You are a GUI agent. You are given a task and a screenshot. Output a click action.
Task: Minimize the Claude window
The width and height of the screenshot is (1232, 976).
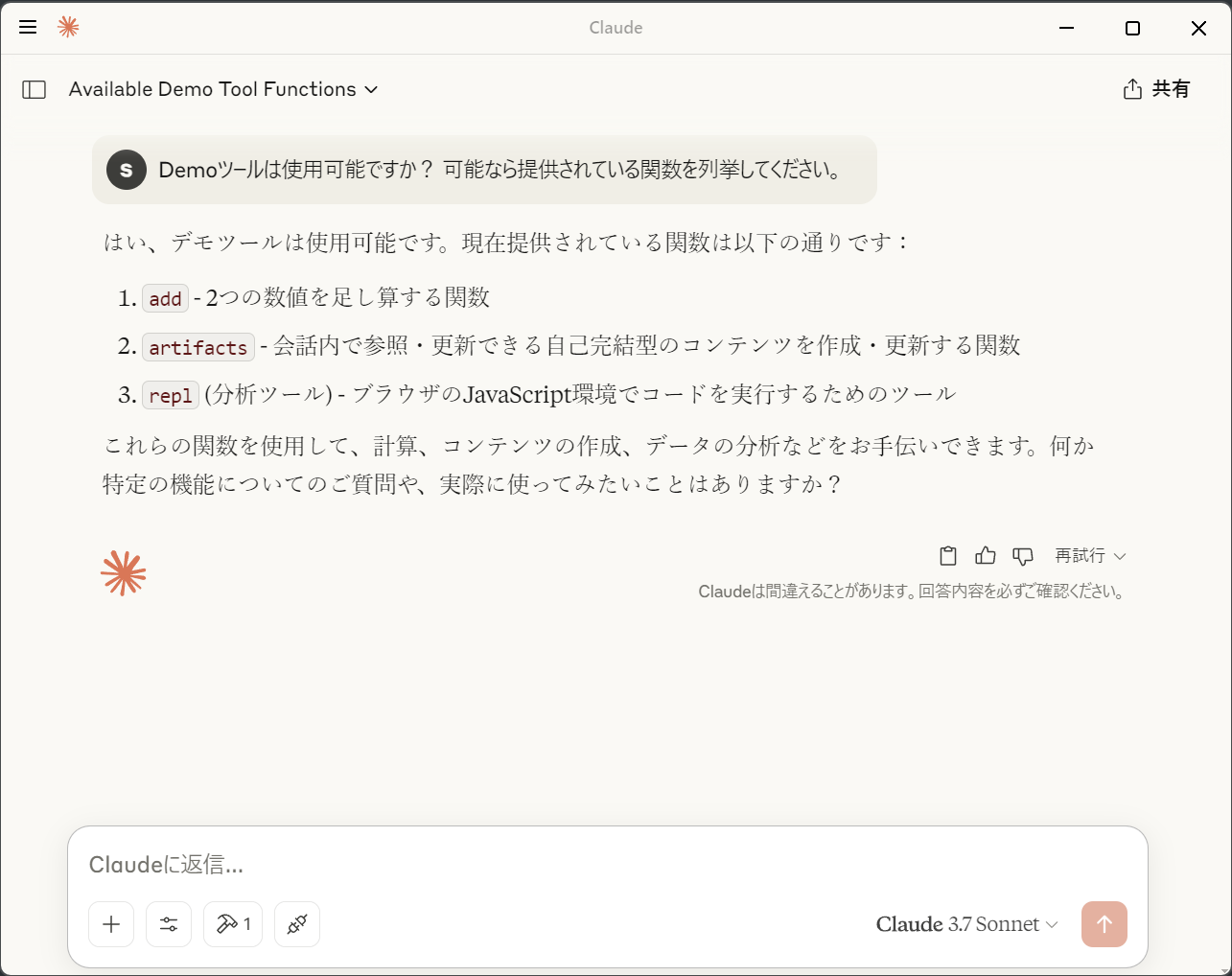1066,28
